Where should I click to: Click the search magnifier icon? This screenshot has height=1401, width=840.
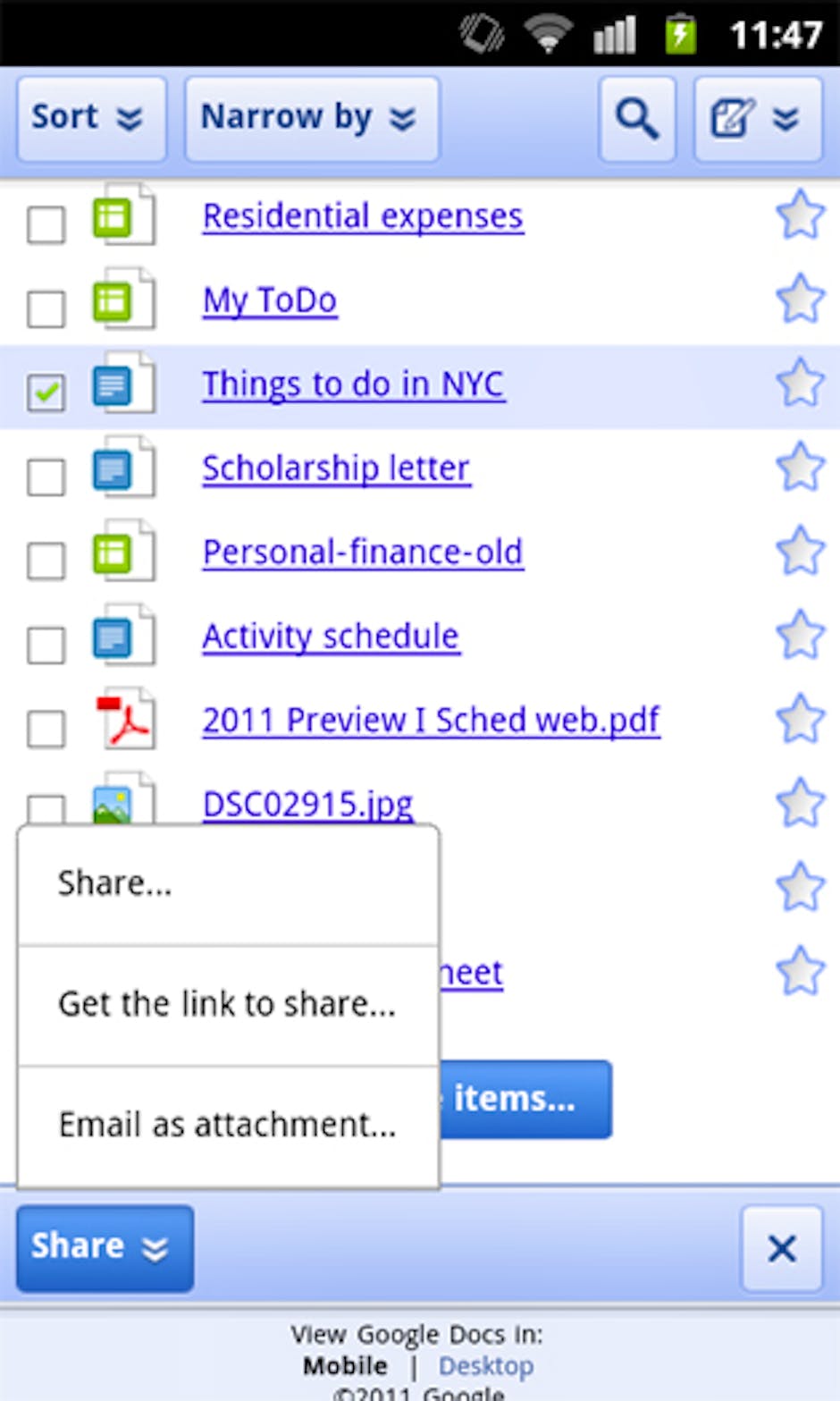tap(636, 119)
